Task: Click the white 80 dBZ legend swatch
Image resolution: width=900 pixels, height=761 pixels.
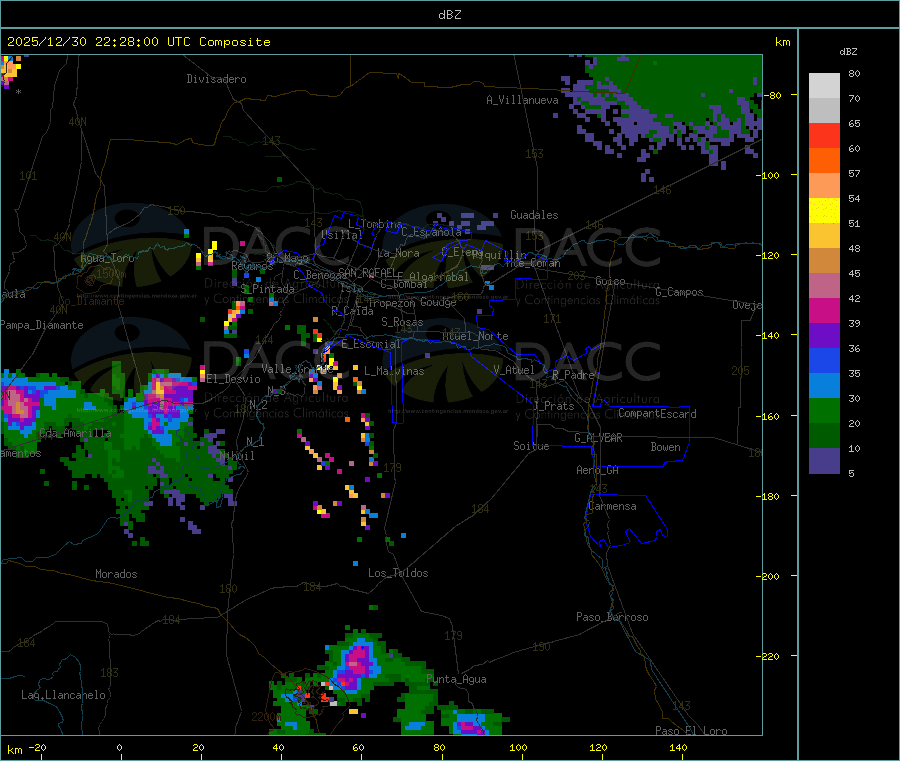Action: (x=824, y=86)
